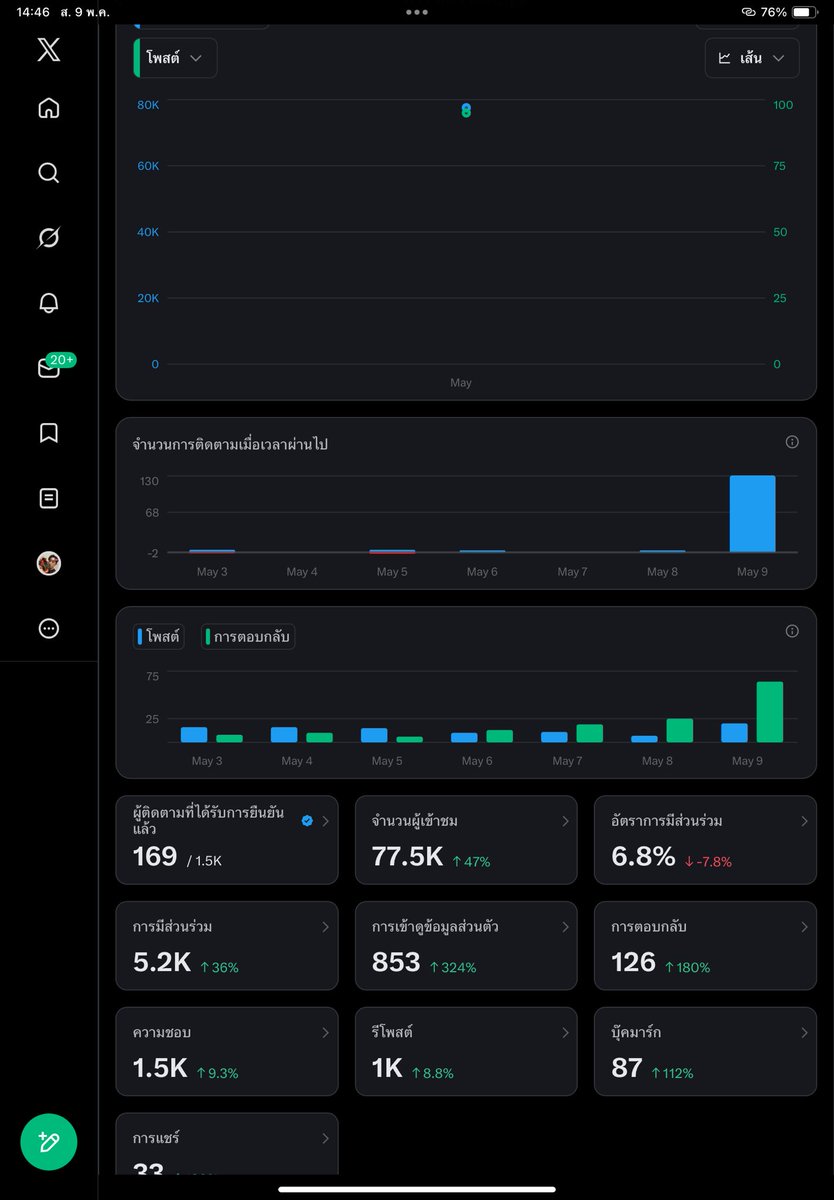Expand ความชอบ card chevron
Viewport: 834px width, 1200px height.
325,1033
